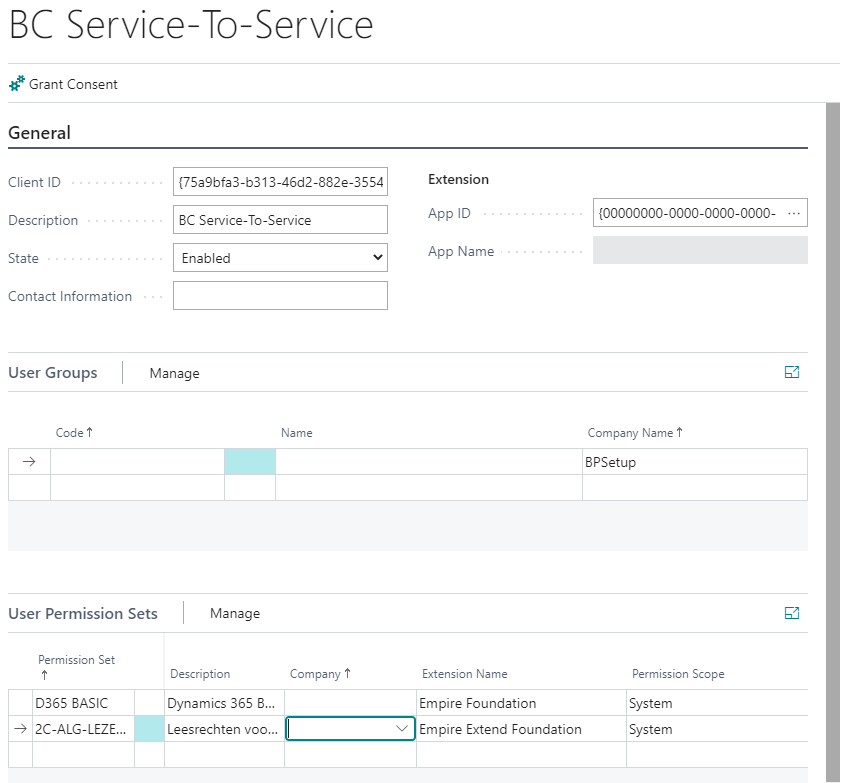867x783 pixels.
Task: Click System scope cell in the 2C-ALG-LEZE row
Action: point(717,729)
